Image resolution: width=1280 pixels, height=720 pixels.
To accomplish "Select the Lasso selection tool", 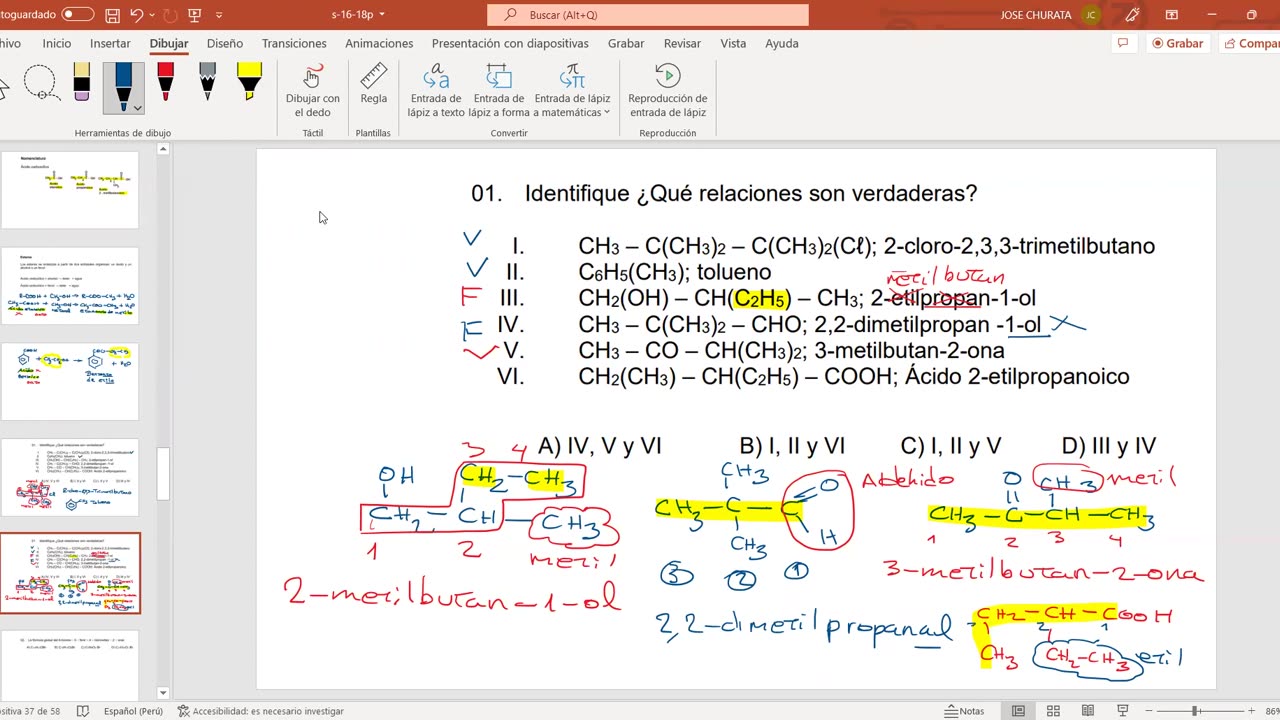I will click(40, 82).
